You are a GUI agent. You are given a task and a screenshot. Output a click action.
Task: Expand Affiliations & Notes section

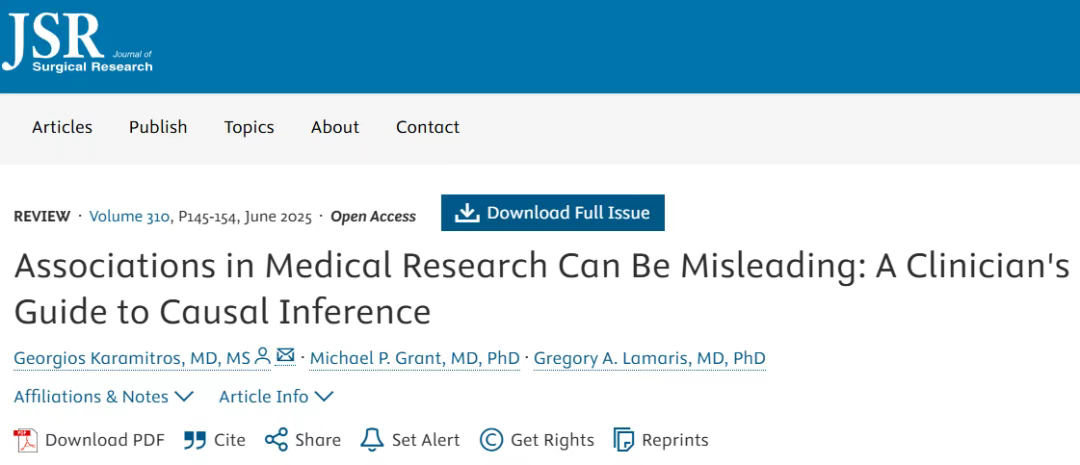(104, 397)
